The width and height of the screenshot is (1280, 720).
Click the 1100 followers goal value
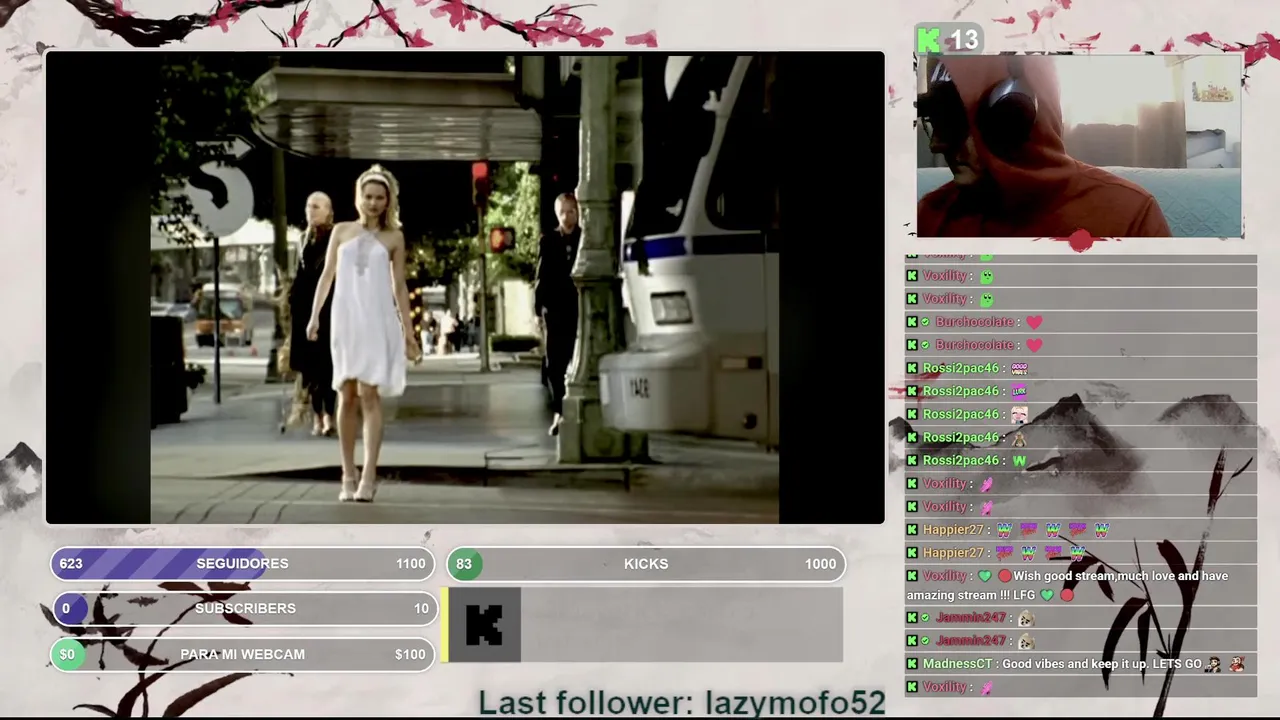pyautogui.click(x=411, y=564)
